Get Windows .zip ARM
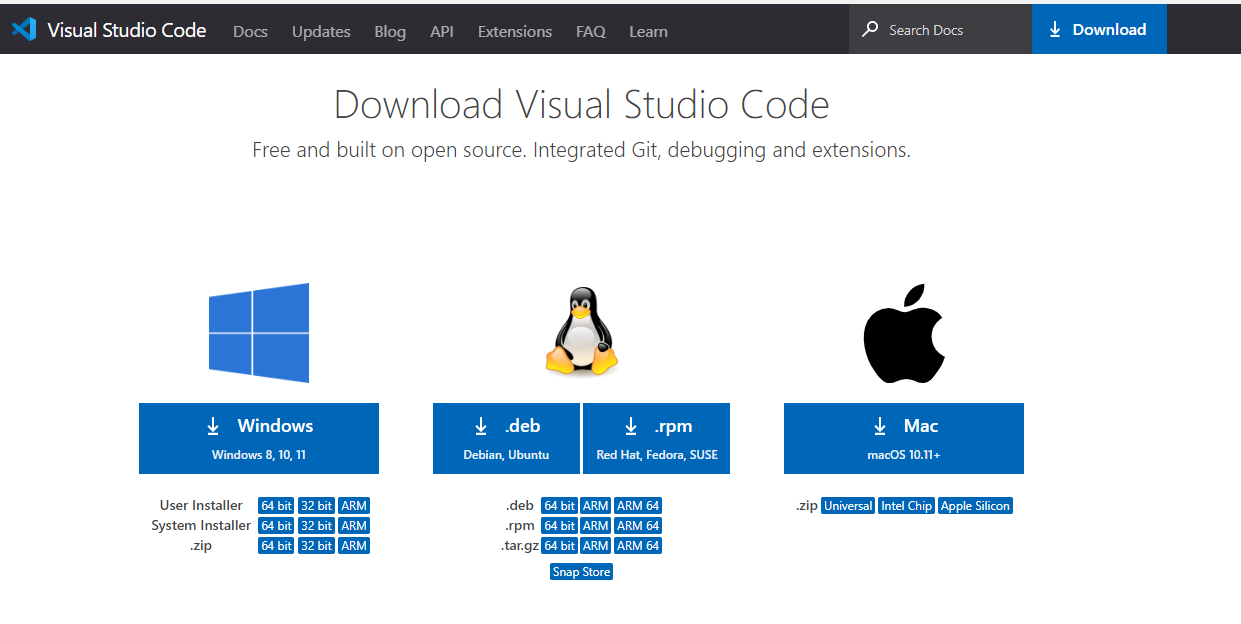Screen dimensions: 1241x624 point(354,546)
